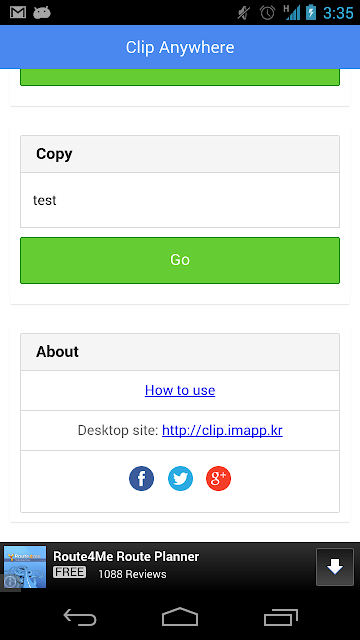
Task: Tap the Gmail notification icon
Action: click(x=18, y=13)
